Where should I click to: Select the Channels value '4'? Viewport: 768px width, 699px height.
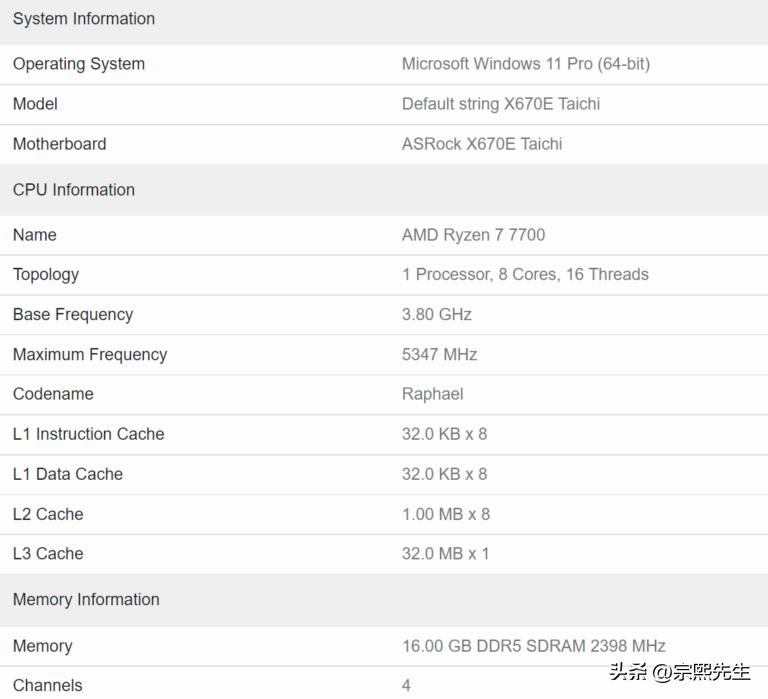point(407,685)
